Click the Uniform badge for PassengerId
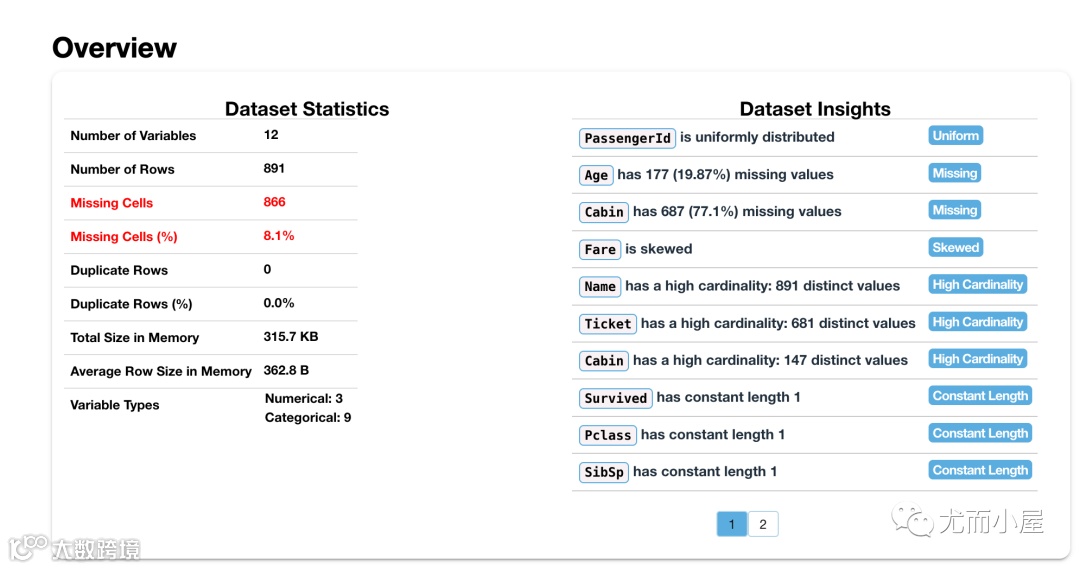1080x569 pixels. point(955,136)
